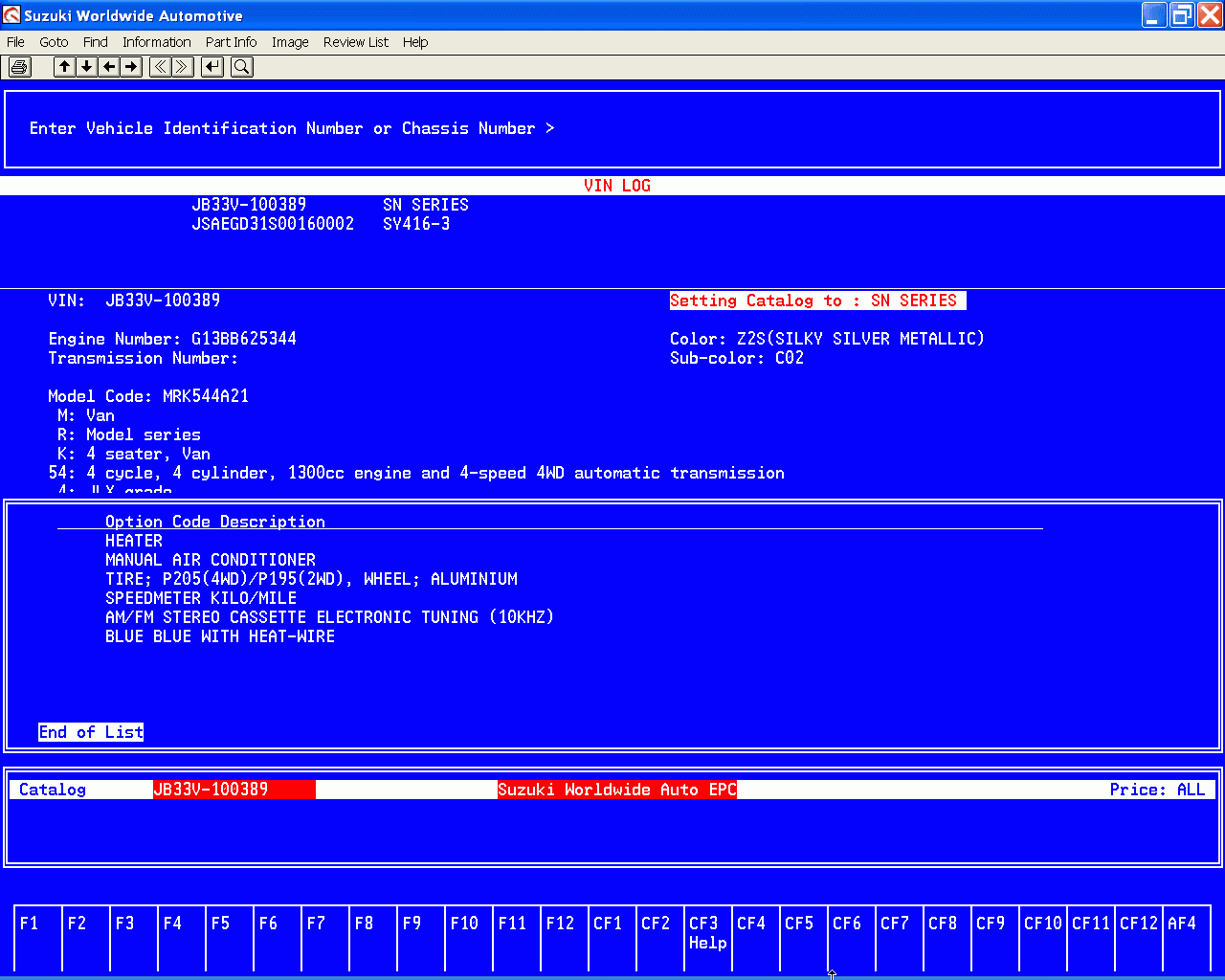
Task: Click the CF6 function key button
Action: point(852,938)
